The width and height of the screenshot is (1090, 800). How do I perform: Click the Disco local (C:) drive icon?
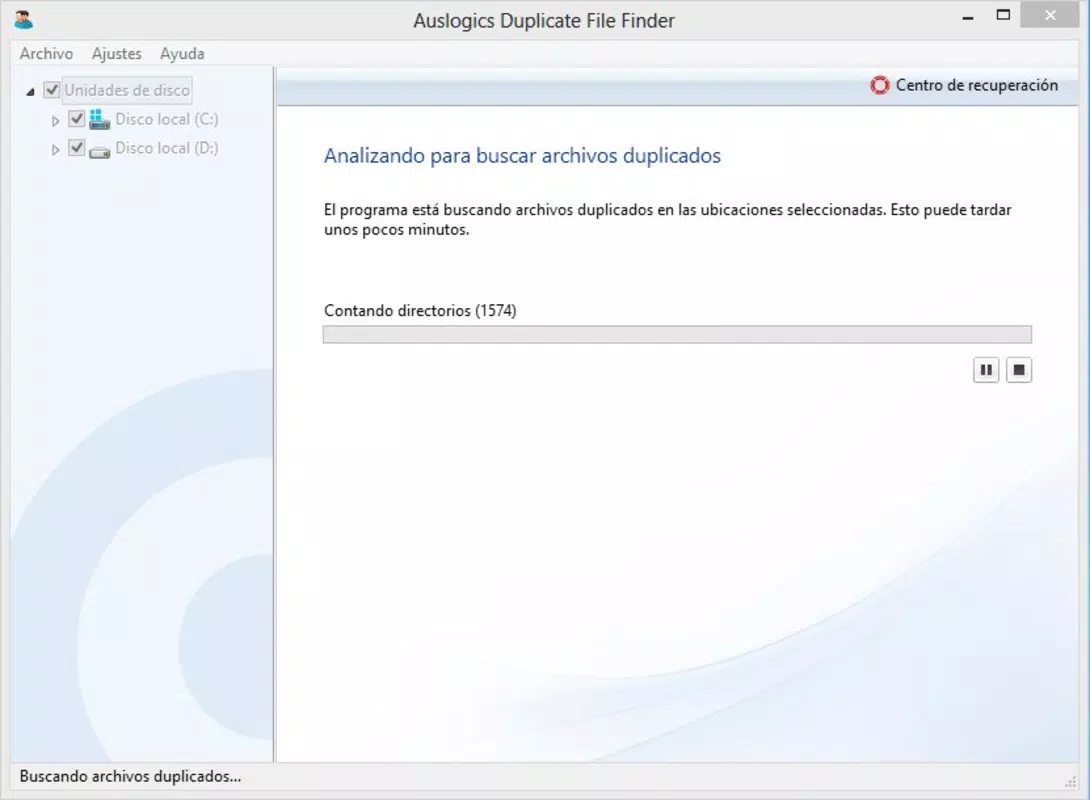(99, 120)
